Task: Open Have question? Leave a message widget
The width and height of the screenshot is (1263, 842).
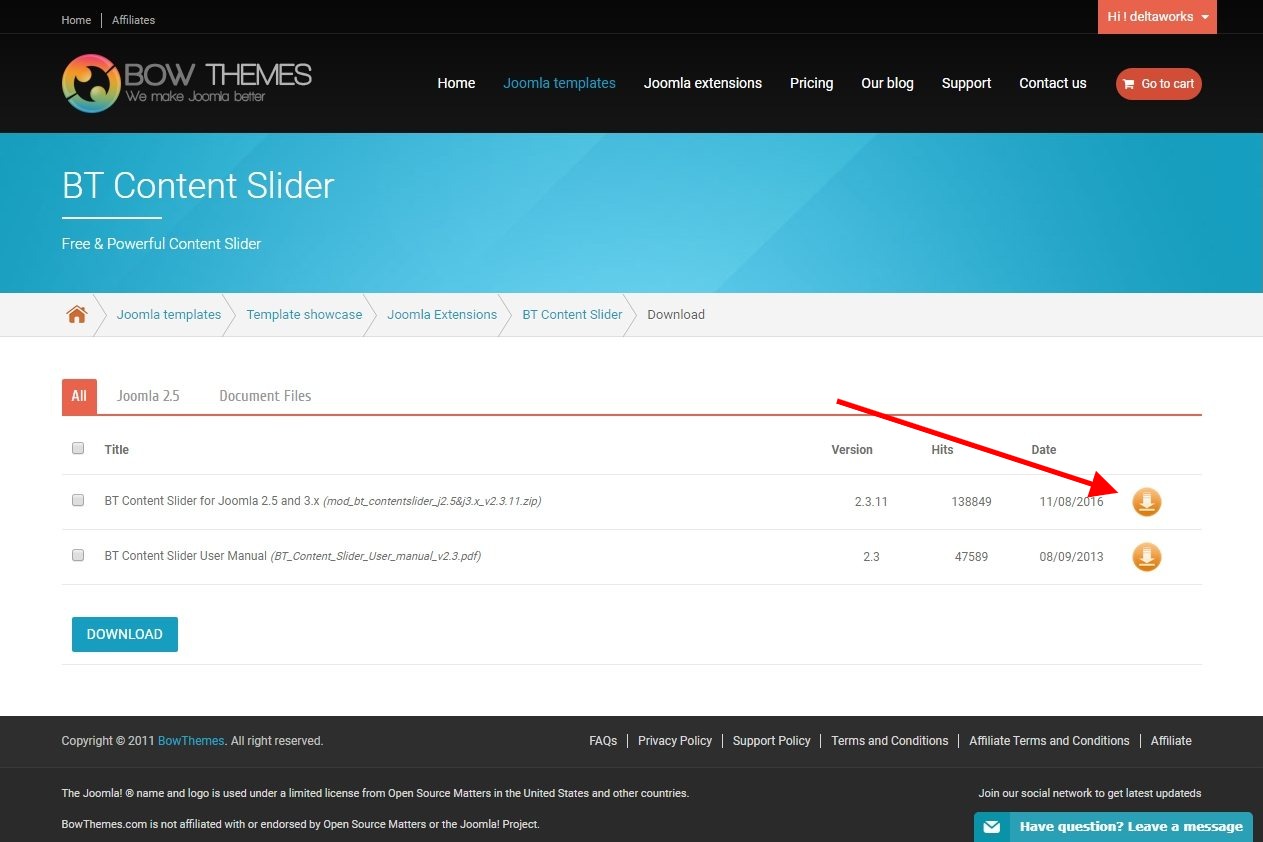Action: (1130, 827)
